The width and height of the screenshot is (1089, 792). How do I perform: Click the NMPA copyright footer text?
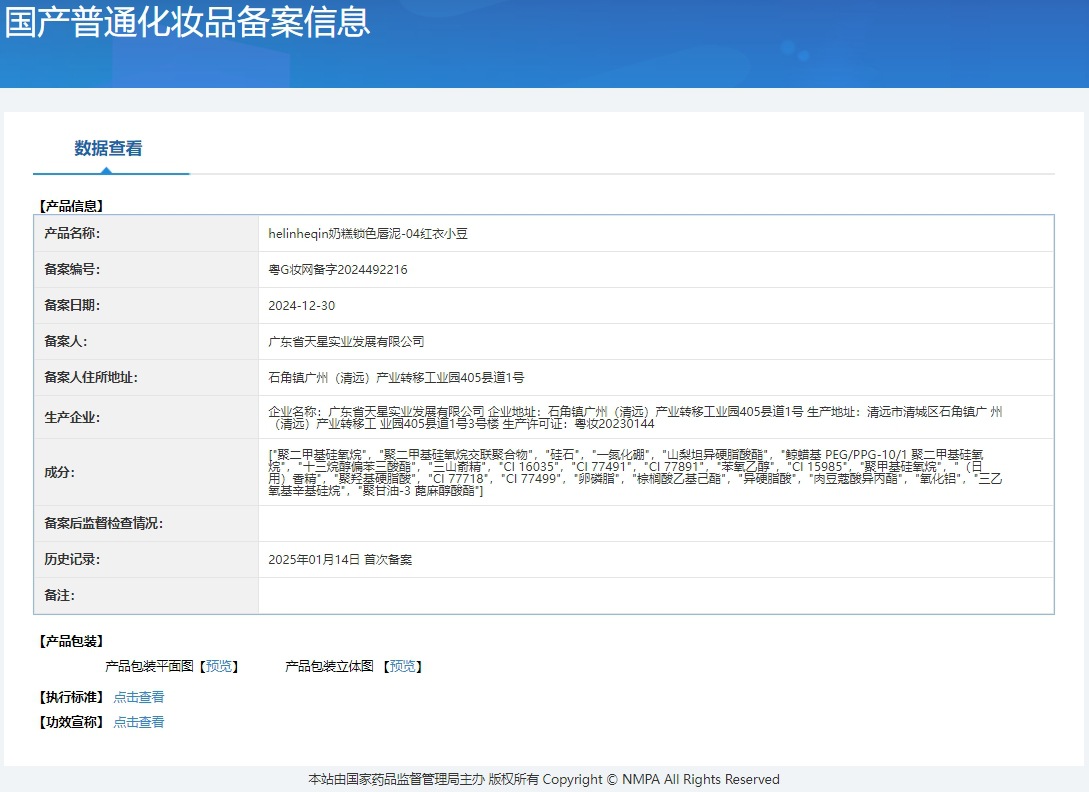(544, 779)
